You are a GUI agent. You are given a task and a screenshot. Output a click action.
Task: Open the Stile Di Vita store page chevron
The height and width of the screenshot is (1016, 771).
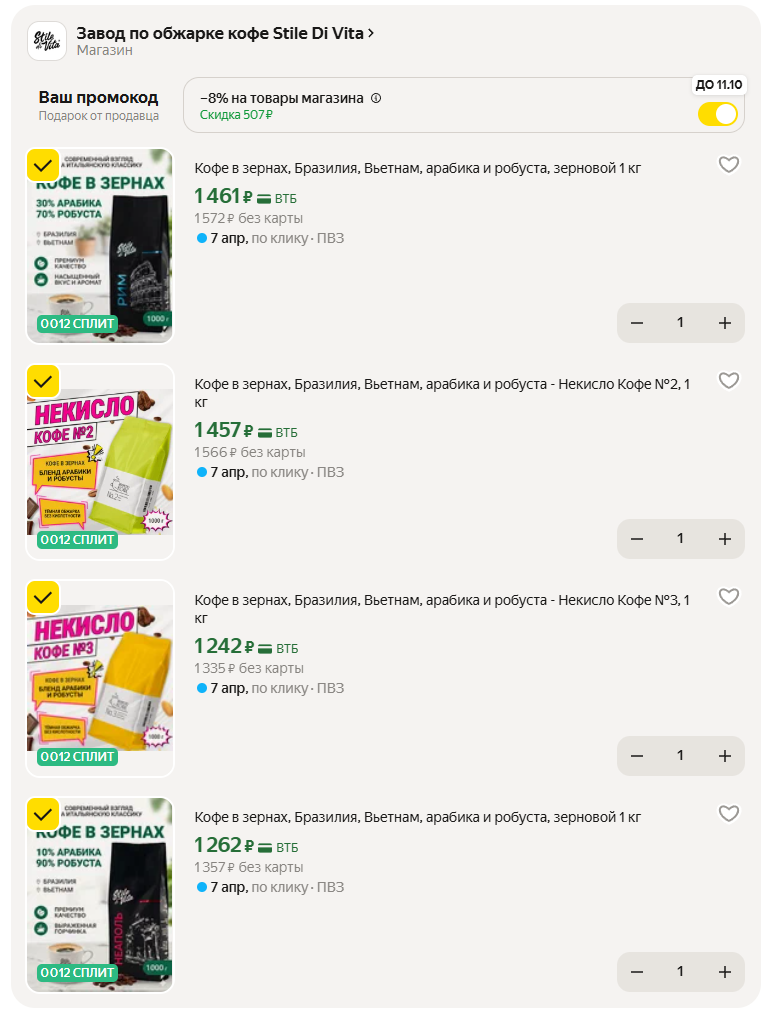[372, 33]
